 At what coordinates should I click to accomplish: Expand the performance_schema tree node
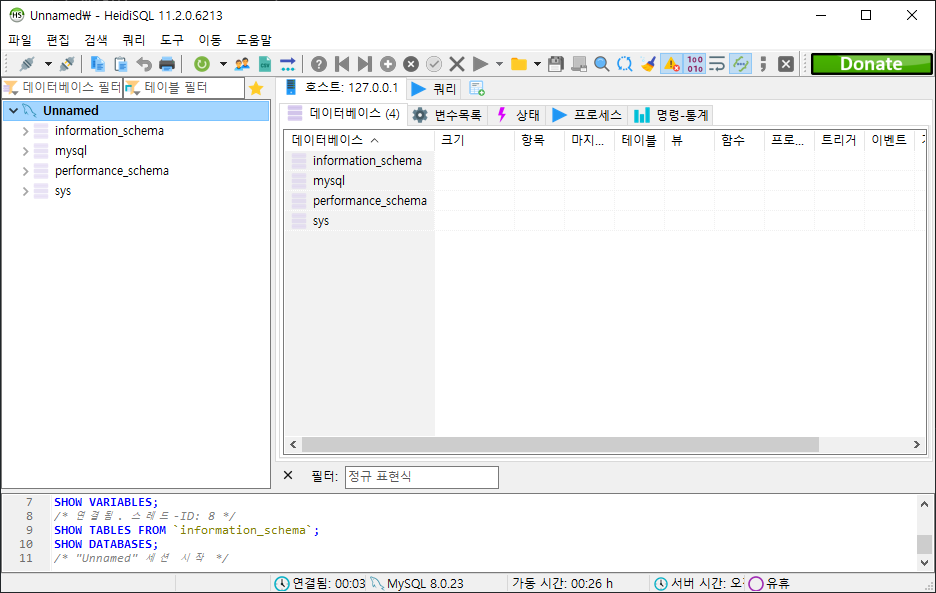tap(24, 170)
